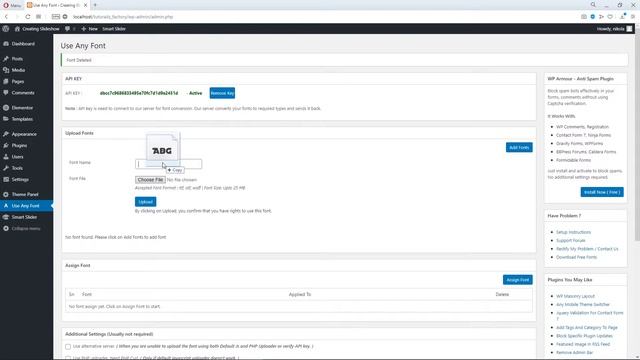Screen dimensions: 640x360
Task: Open Rectify My Problem / Contact Us link
Action: (x=587, y=249)
